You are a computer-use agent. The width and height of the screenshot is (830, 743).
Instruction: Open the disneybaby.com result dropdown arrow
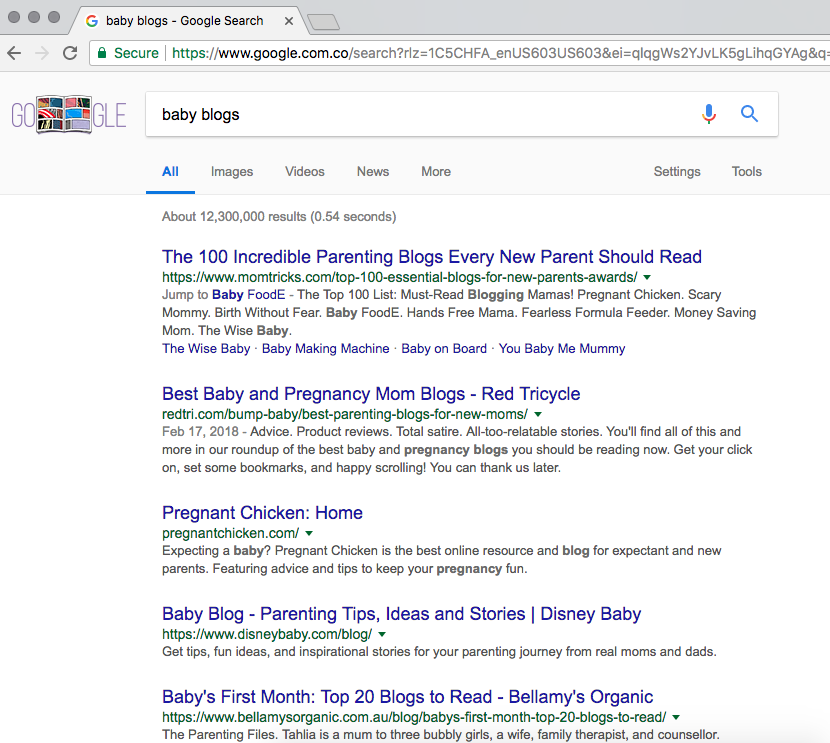pos(382,635)
